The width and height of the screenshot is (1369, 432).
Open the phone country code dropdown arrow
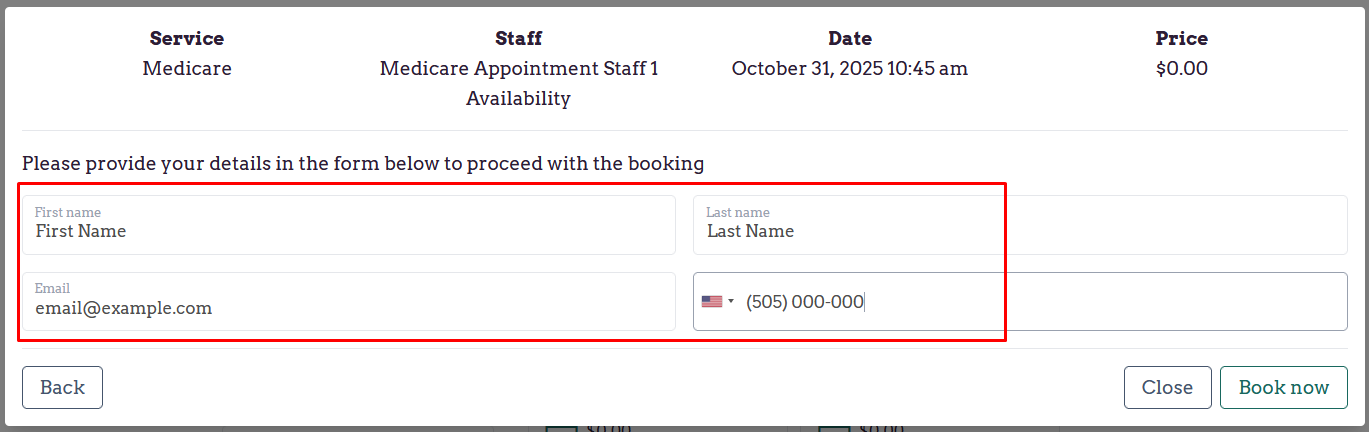(731, 301)
